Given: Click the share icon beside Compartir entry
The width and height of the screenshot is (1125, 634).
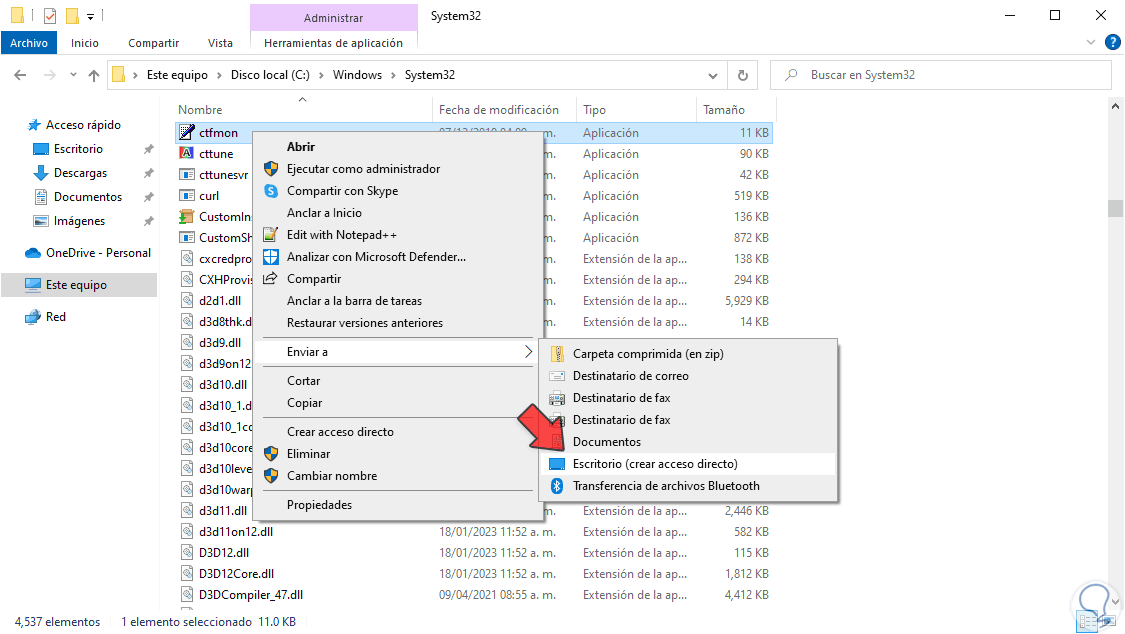Looking at the screenshot, I should click(x=270, y=278).
